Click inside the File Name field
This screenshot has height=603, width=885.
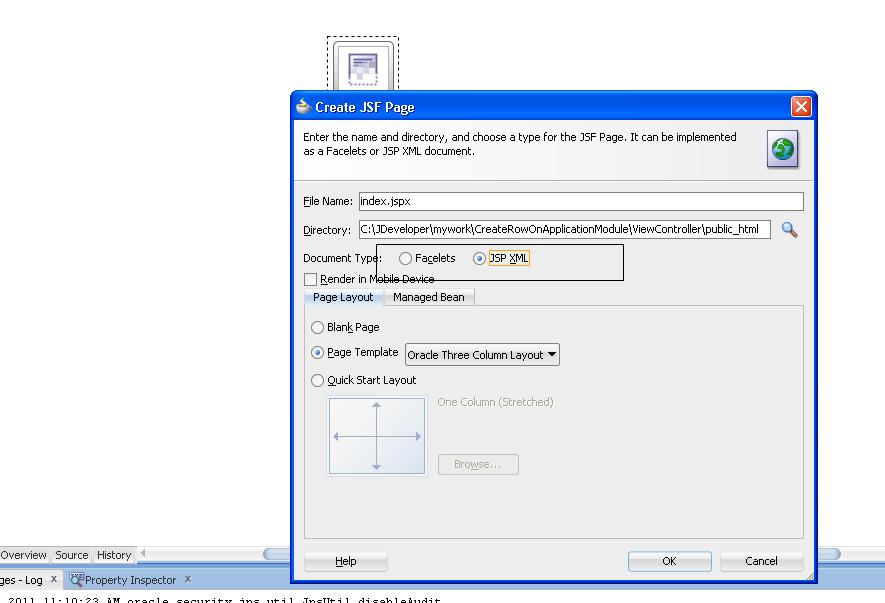point(500,201)
